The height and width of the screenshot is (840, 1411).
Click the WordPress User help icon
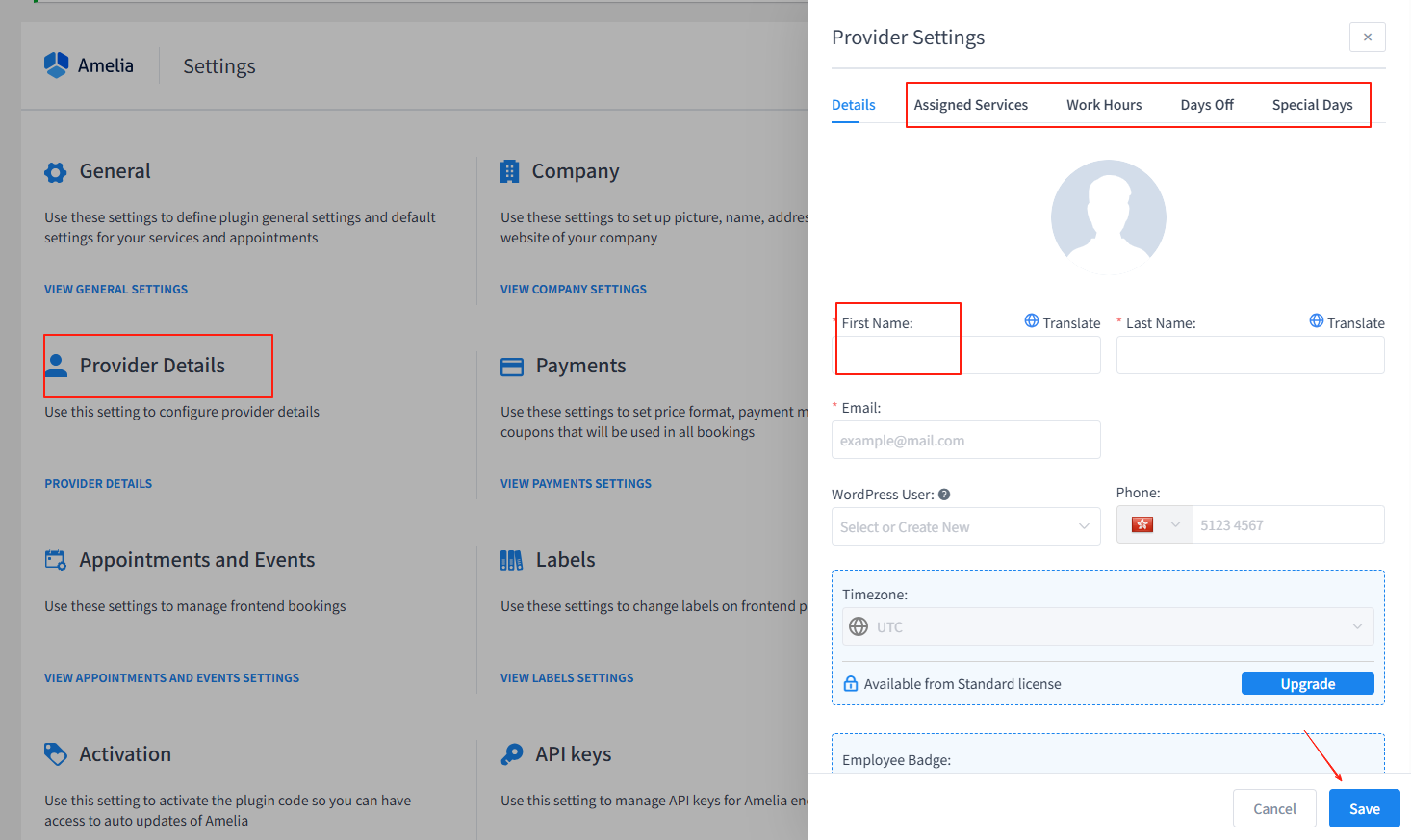coord(944,495)
